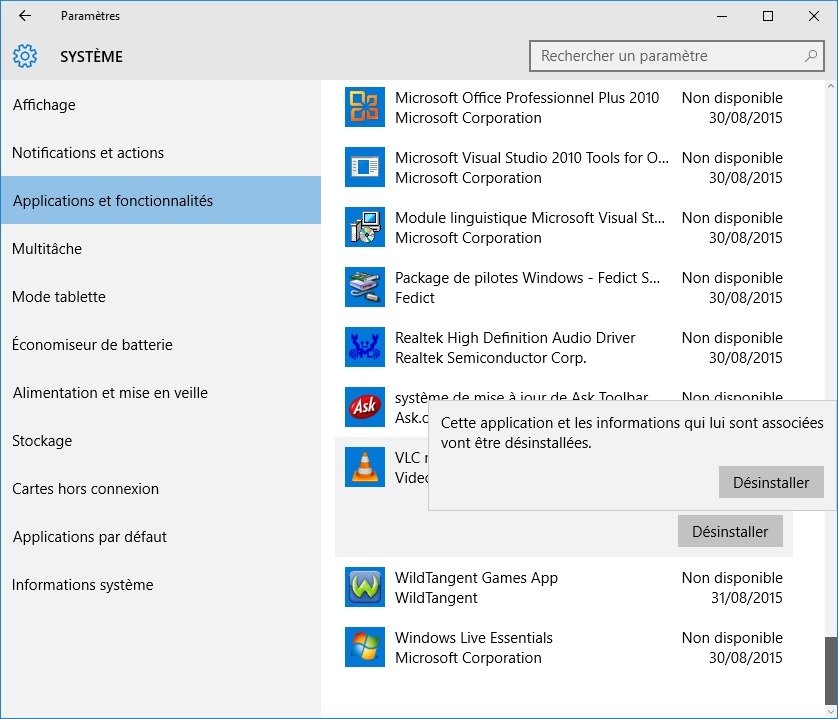Click the Désinstaller button under the VLC entry
Viewport: 838px width, 719px height.
pos(730,531)
